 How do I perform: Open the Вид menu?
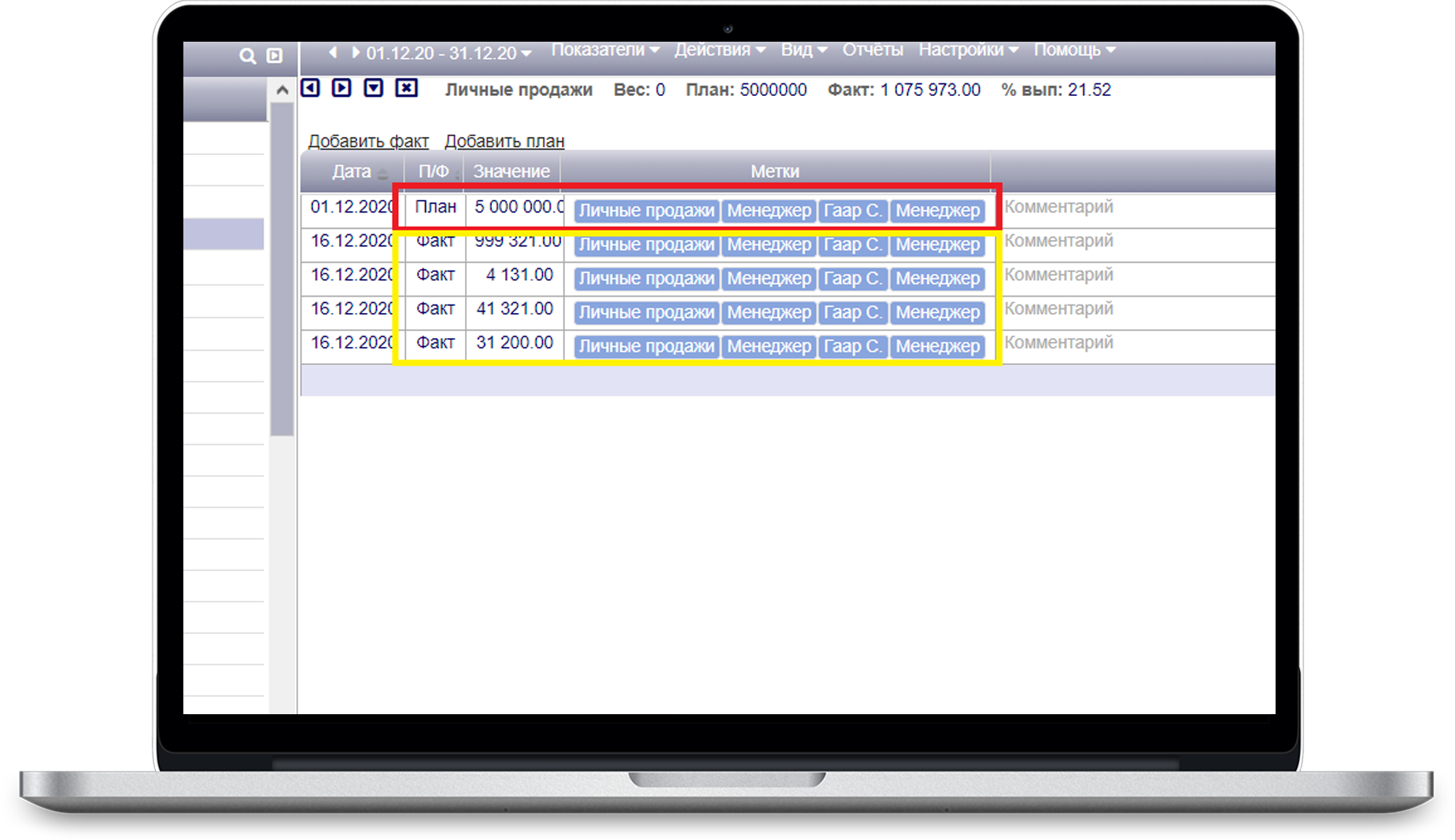click(x=803, y=50)
